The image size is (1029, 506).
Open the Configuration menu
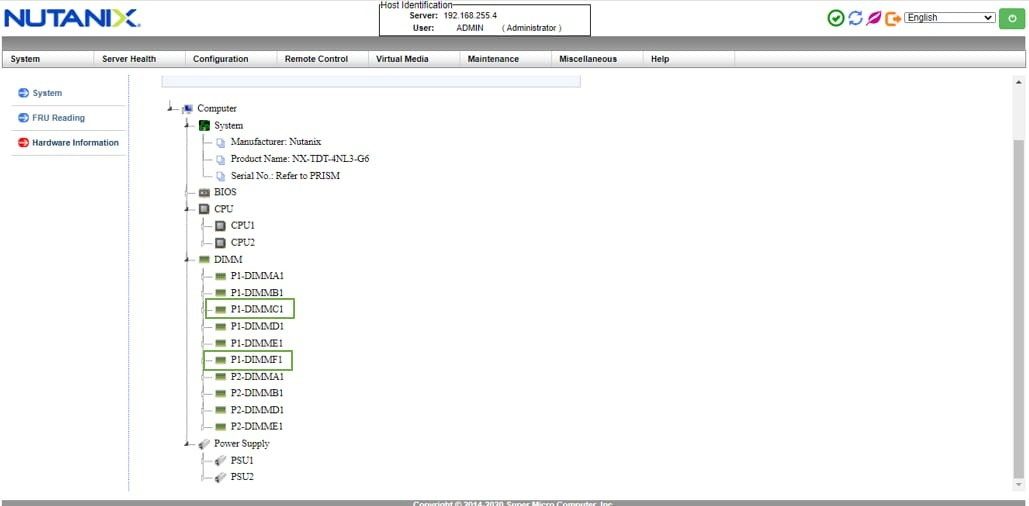[220, 59]
